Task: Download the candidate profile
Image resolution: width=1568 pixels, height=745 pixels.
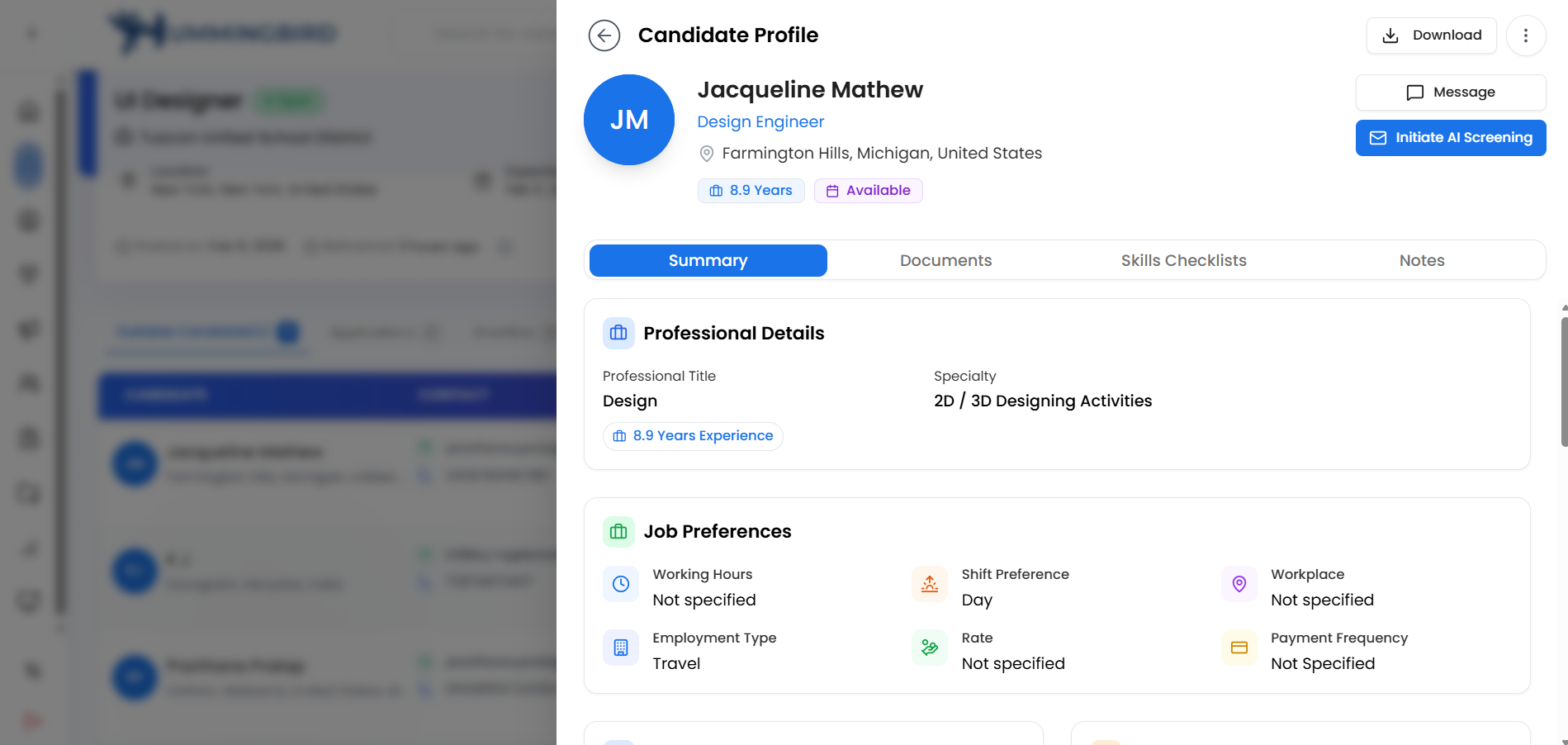Action: click(x=1431, y=36)
